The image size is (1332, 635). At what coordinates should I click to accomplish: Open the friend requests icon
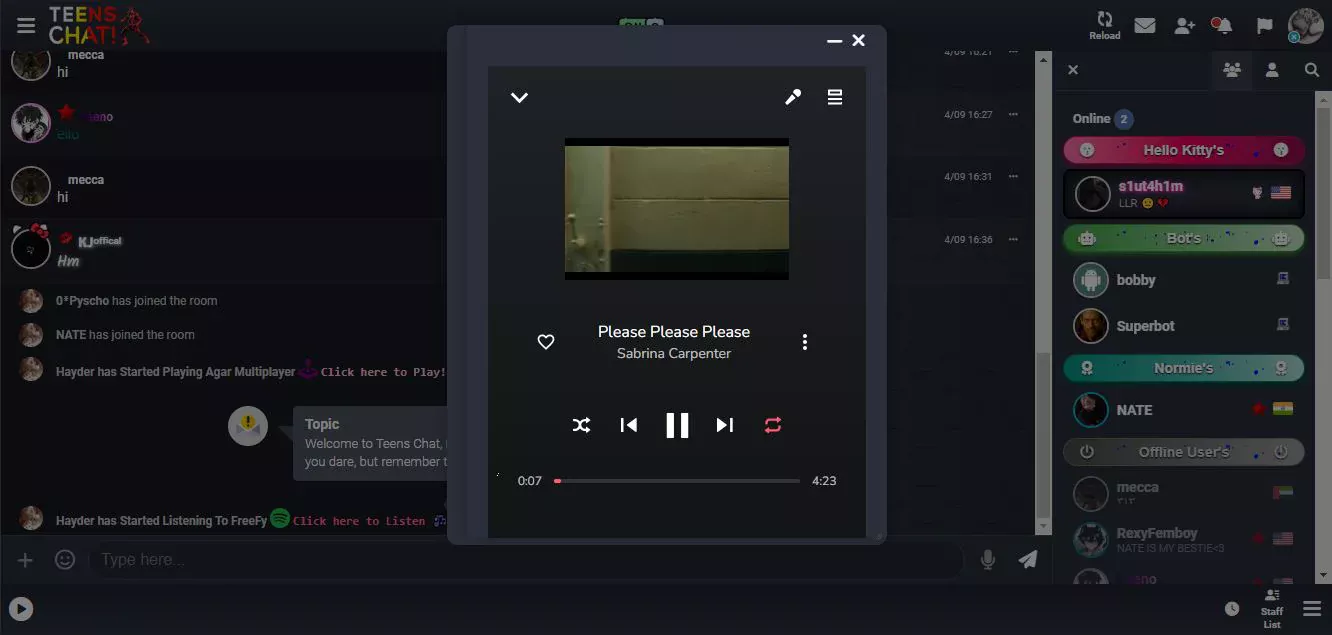click(1185, 25)
